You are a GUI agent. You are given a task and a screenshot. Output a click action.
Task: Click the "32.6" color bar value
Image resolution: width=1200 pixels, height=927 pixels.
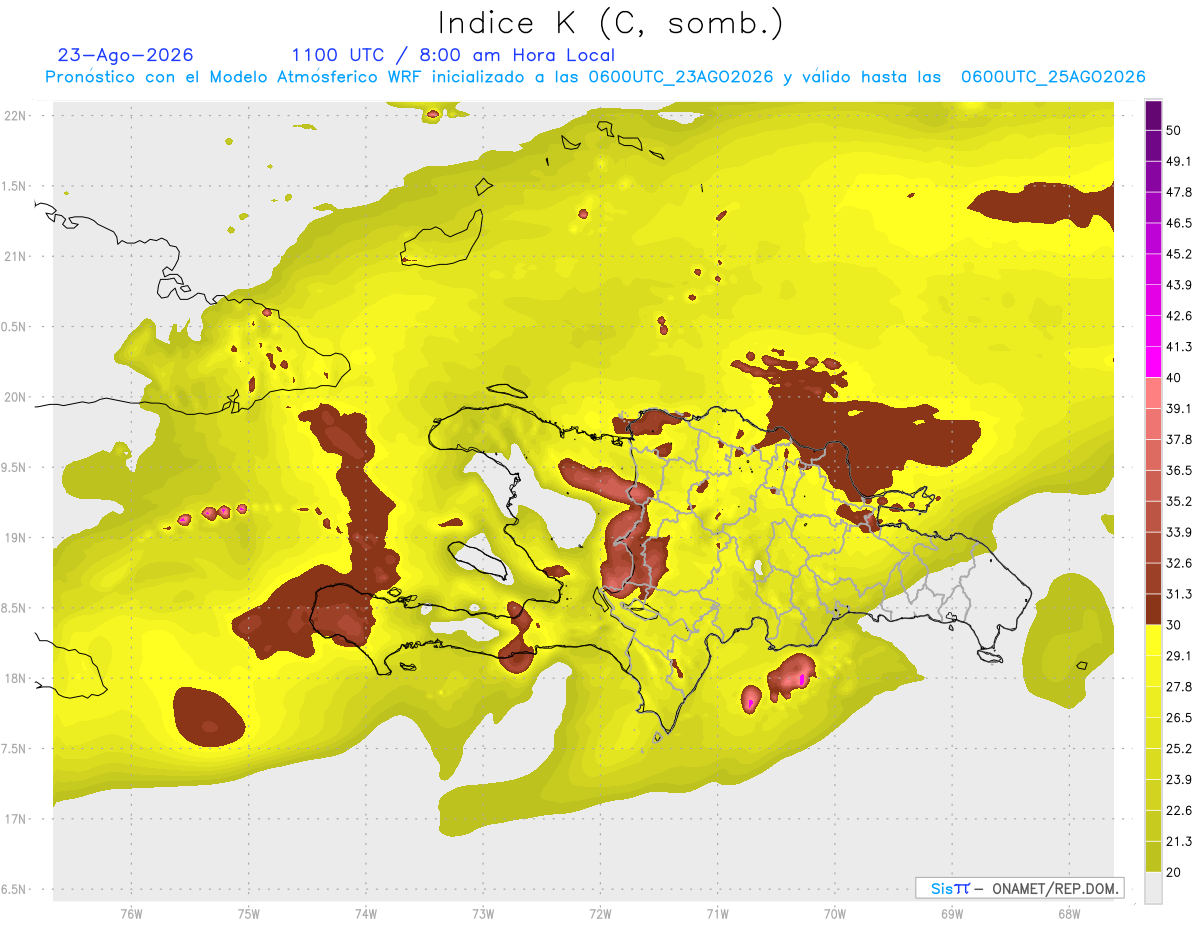click(1179, 563)
